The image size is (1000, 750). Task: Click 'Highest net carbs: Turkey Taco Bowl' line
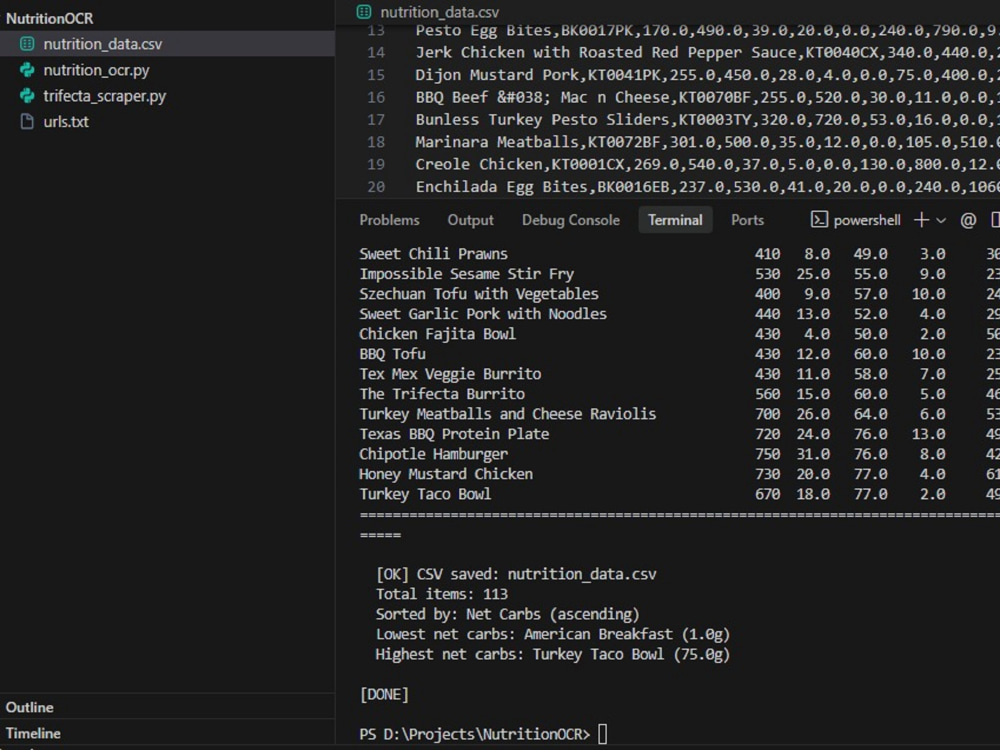click(x=552, y=654)
